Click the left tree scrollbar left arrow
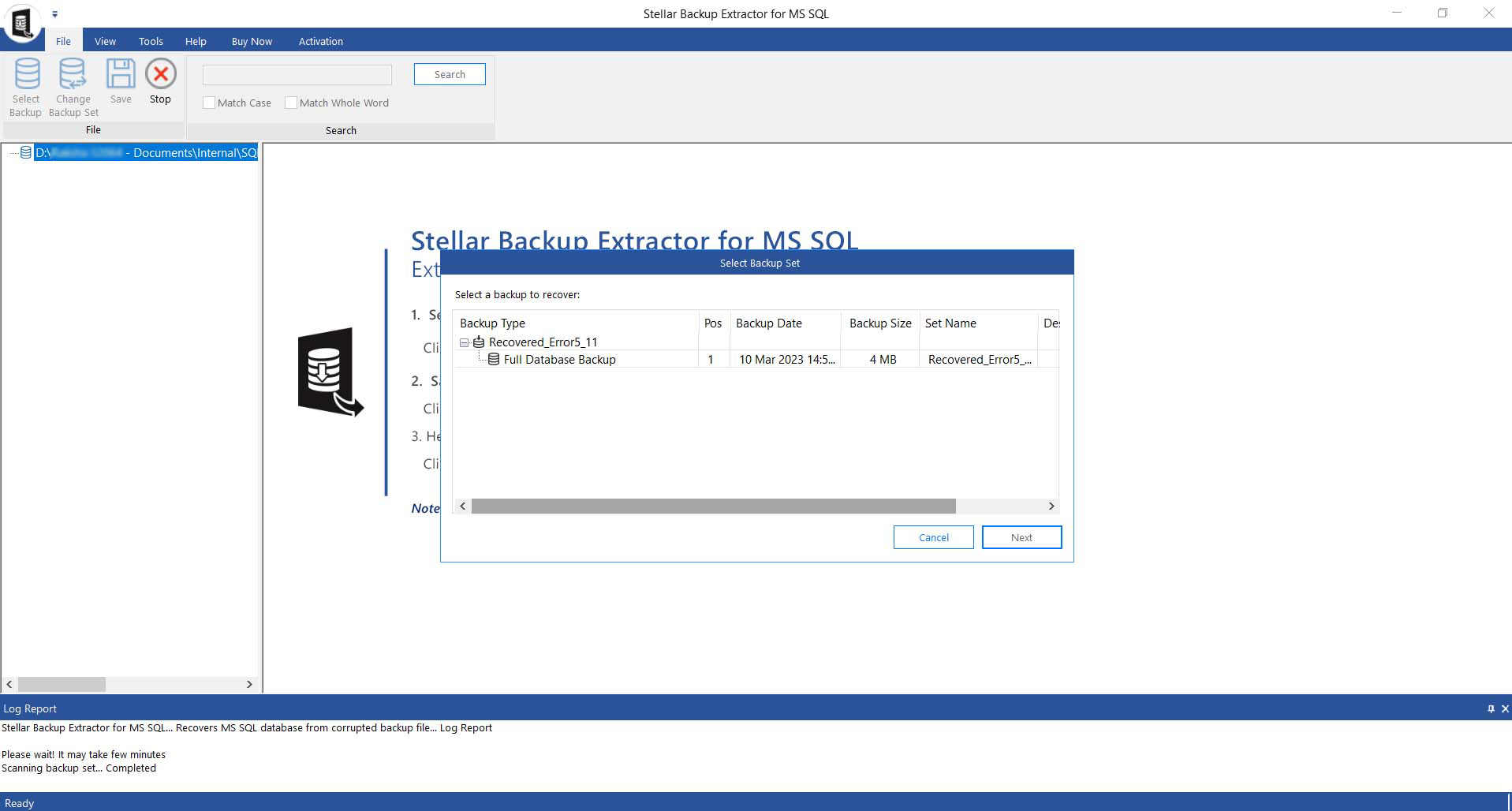 [x=9, y=684]
